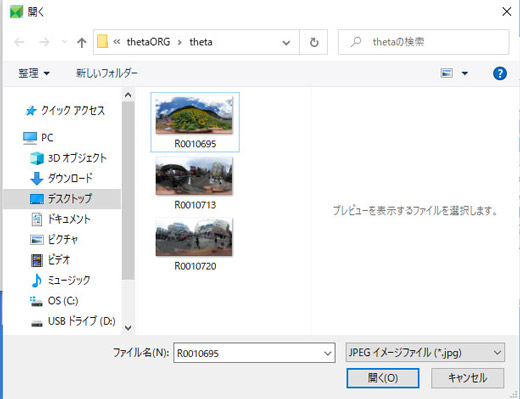Click the R0010695 file name label
The height and width of the screenshot is (399, 520).
195,144
